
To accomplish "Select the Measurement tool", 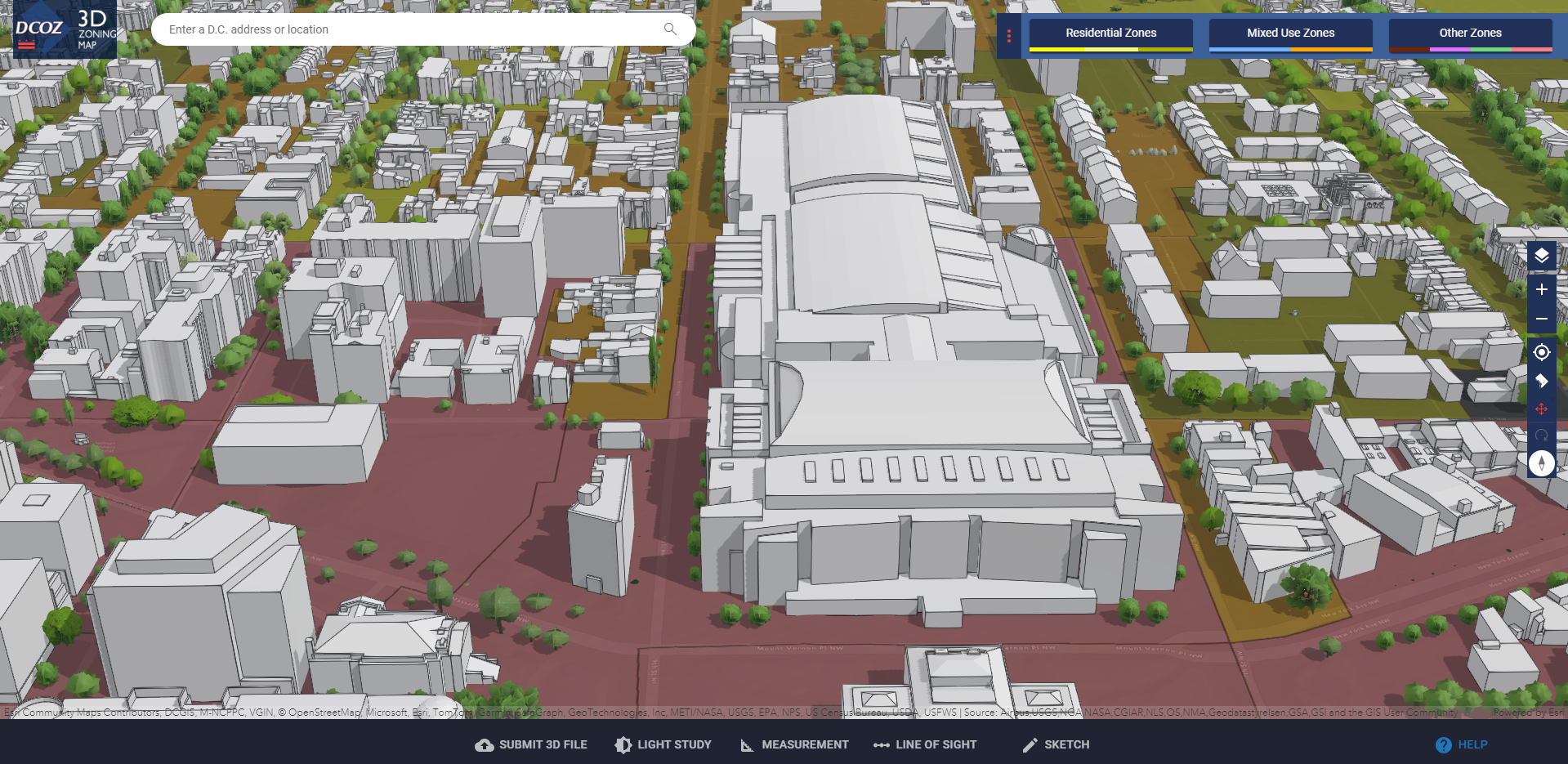I will tap(794, 744).
